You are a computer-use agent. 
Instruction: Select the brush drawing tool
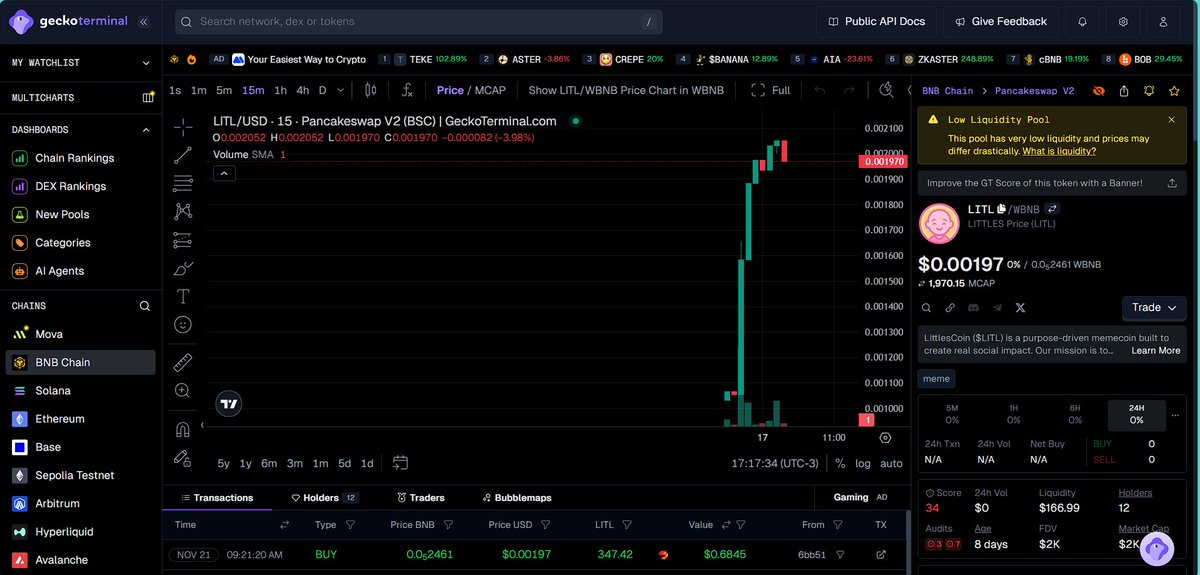pos(183,268)
